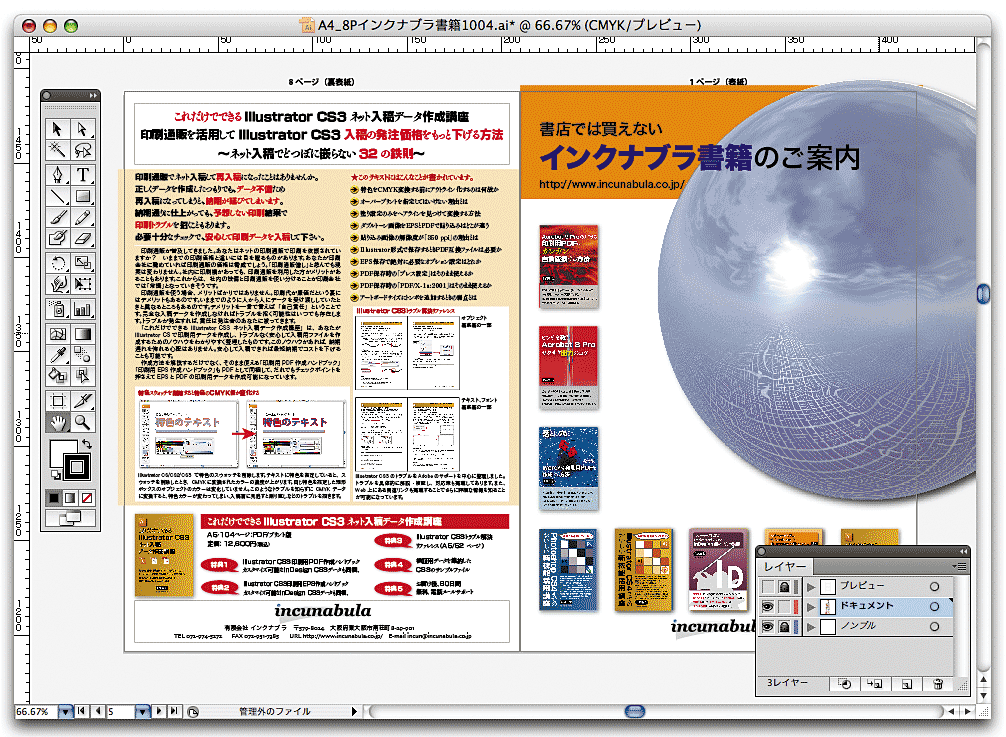Go to the first artboard

pyautogui.click(x=82, y=711)
